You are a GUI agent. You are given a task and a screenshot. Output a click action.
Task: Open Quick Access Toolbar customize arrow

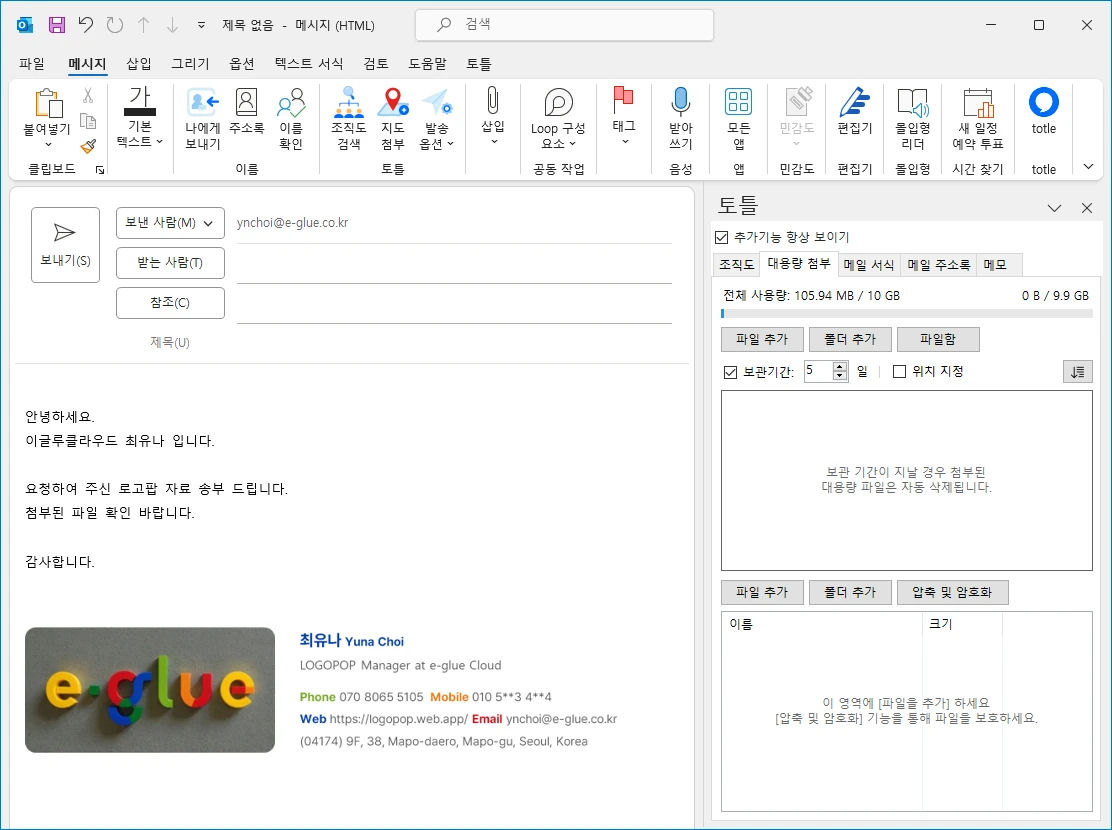point(201,25)
